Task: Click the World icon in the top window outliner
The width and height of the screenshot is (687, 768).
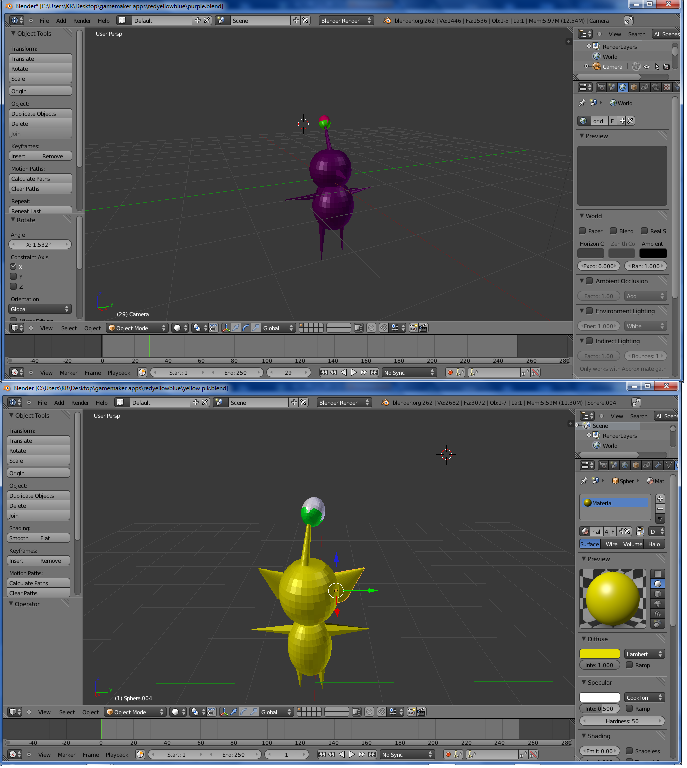Action: (x=596, y=56)
